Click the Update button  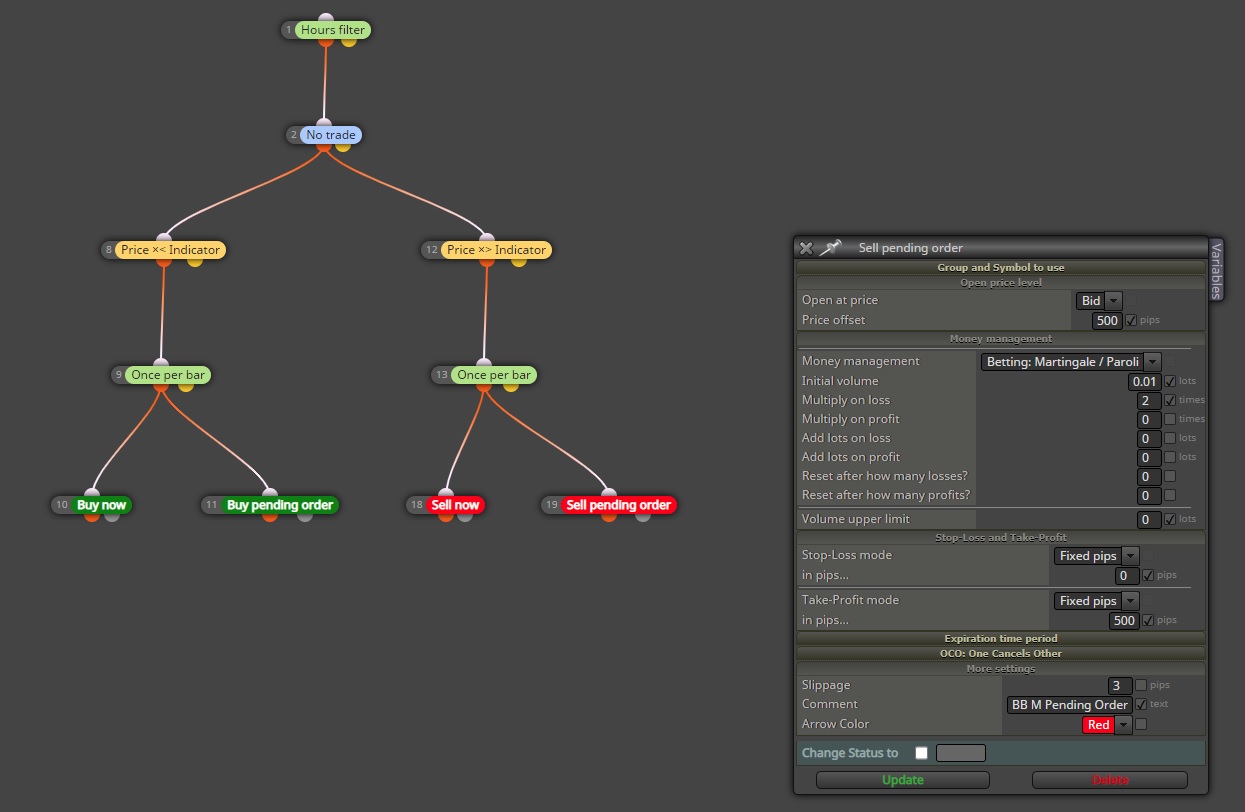(x=903, y=780)
